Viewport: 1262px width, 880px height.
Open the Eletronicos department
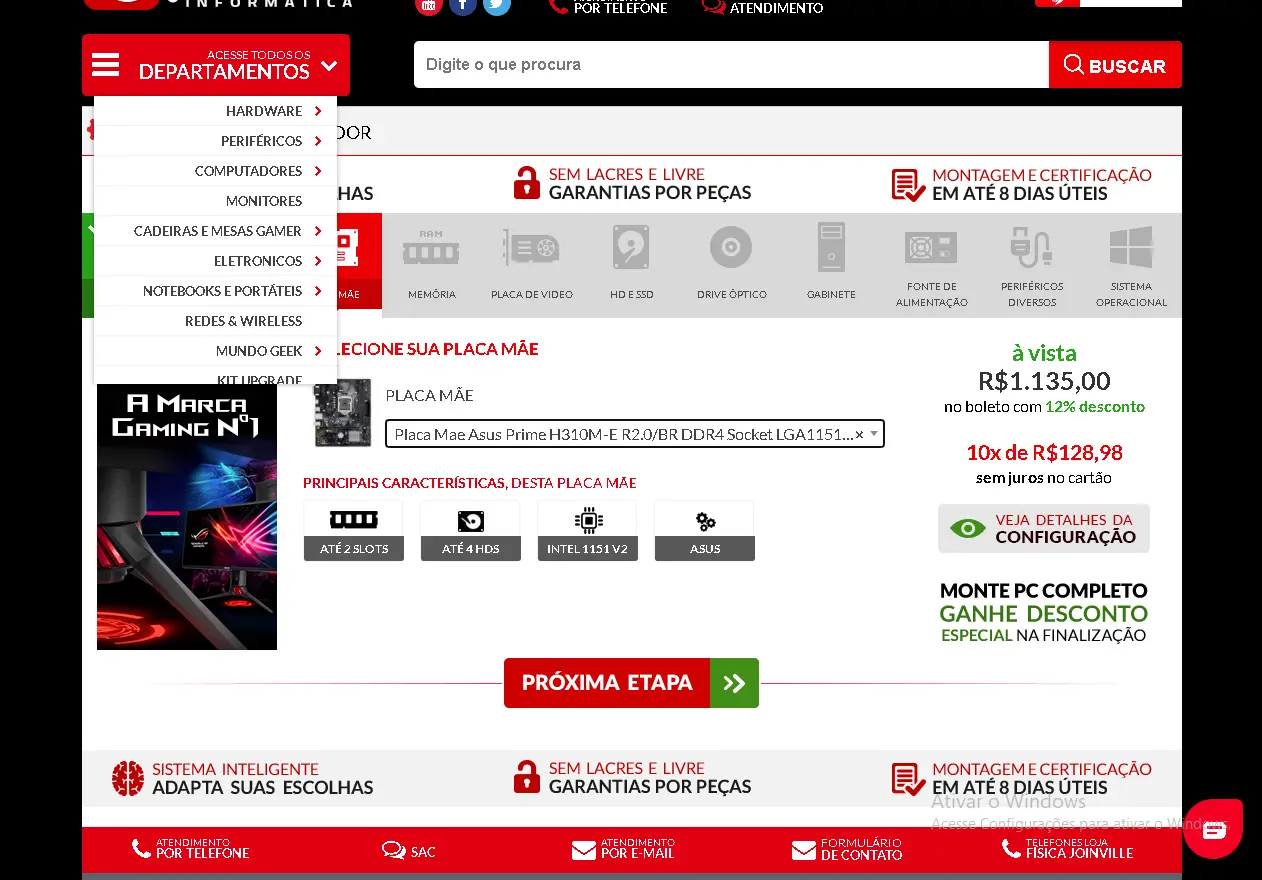click(x=258, y=261)
